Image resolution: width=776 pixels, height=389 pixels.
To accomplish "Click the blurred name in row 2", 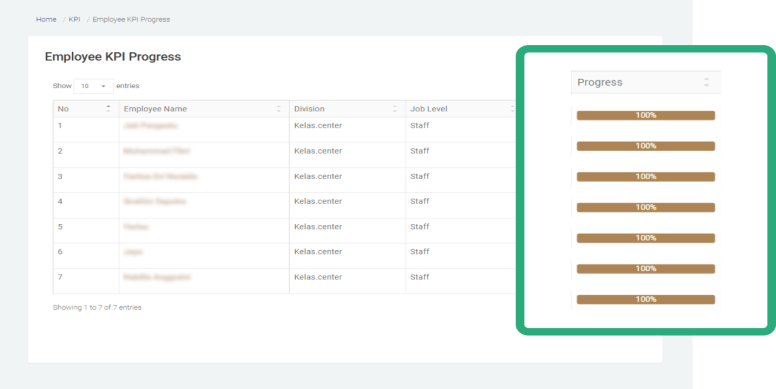I will 156,151.
